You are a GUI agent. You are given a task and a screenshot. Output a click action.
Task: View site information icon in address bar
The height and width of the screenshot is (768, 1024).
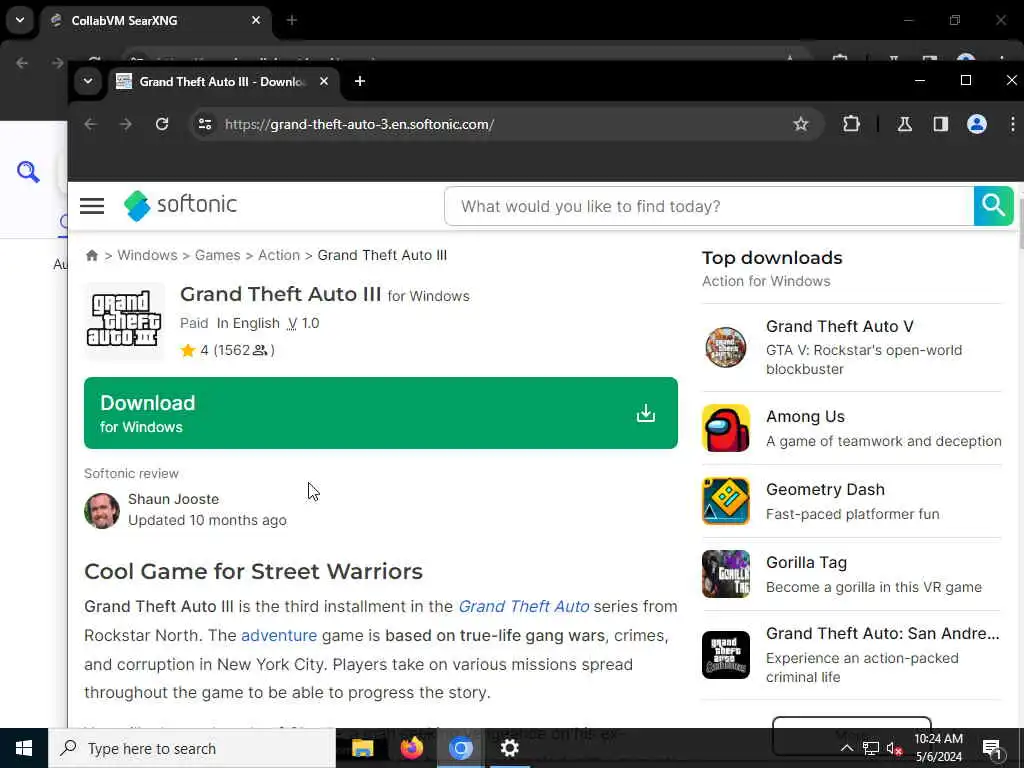(205, 124)
